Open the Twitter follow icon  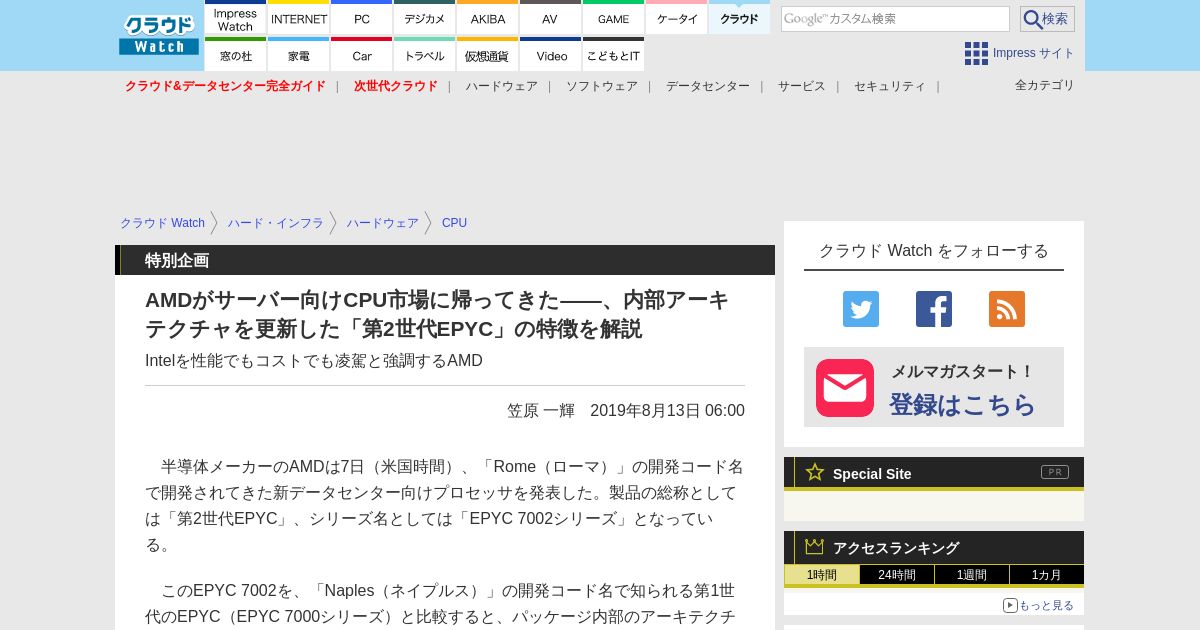(861, 309)
